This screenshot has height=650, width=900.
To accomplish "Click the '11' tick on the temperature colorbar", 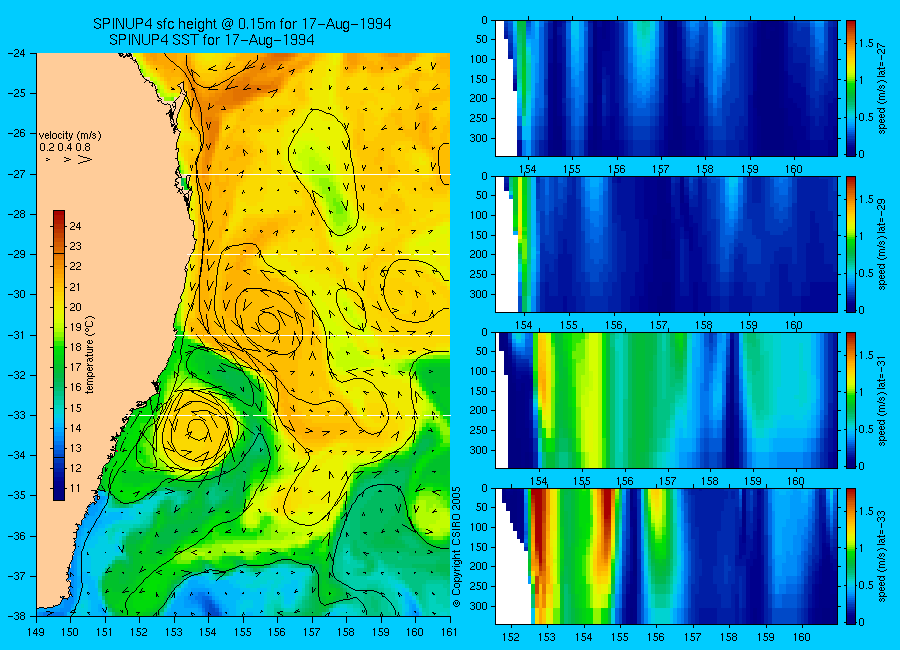I will tap(75, 489).
